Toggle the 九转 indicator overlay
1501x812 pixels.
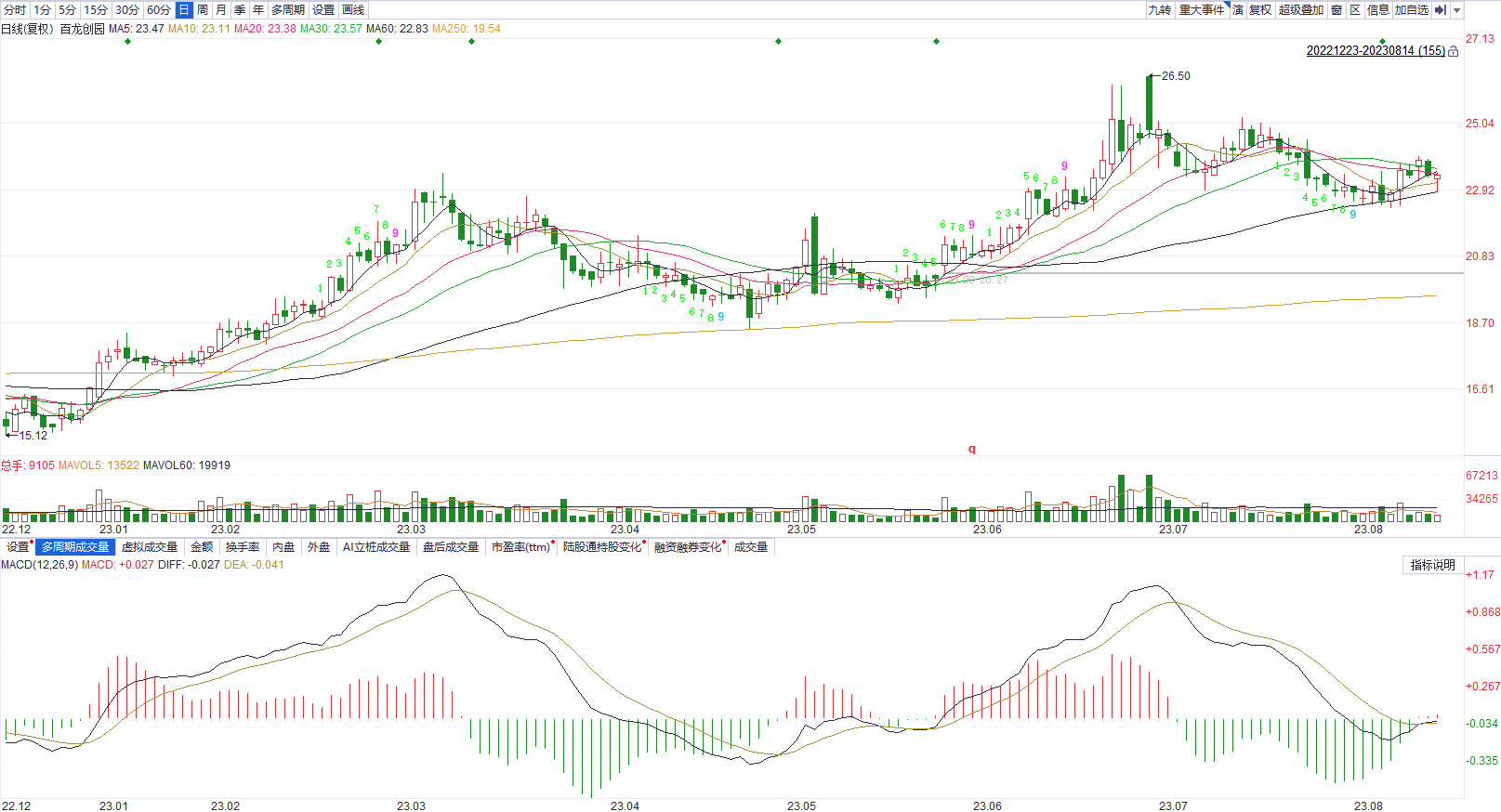pos(1159,9)
